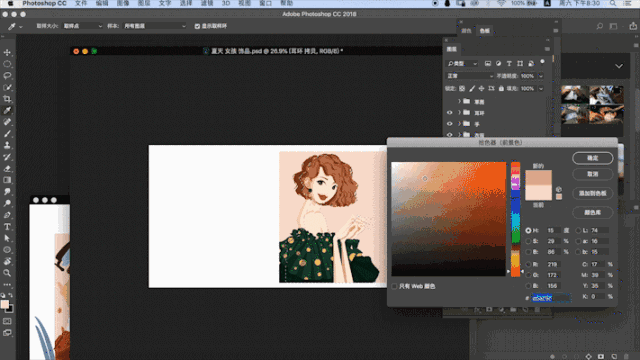The image size is (640, 360).
Task: Select the S saturation radio button
Action: point(529,241)
